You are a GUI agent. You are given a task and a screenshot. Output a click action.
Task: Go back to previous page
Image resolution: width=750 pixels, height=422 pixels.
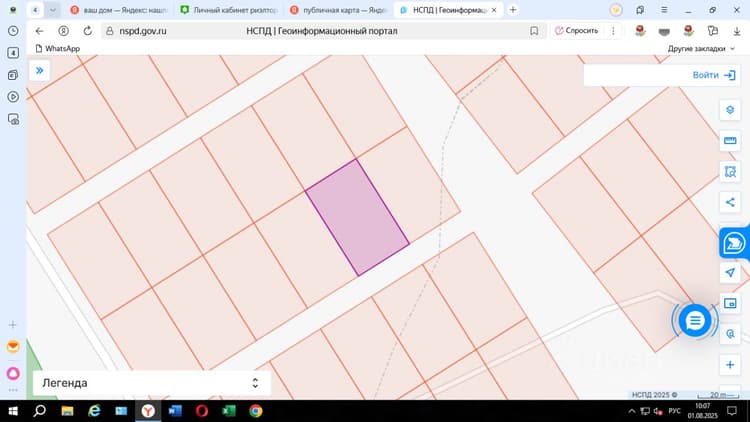(39, 31)
